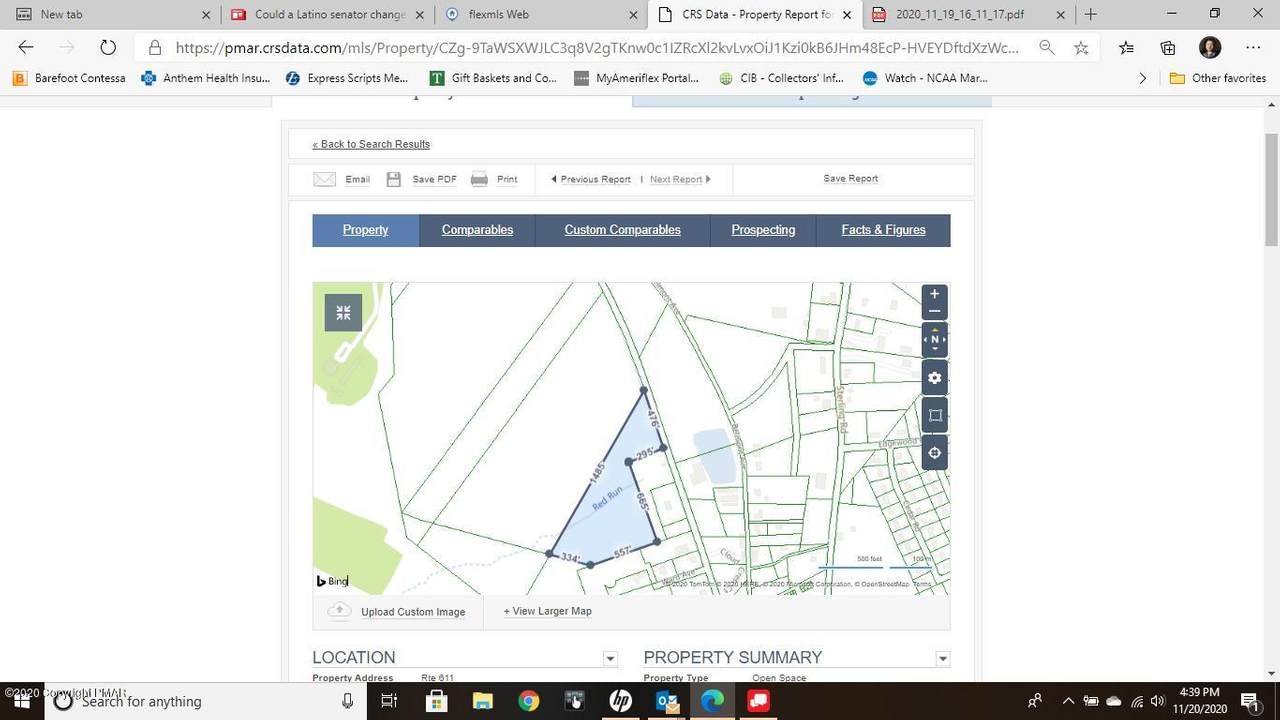Select the Property tab

click(x=366, y=230)
